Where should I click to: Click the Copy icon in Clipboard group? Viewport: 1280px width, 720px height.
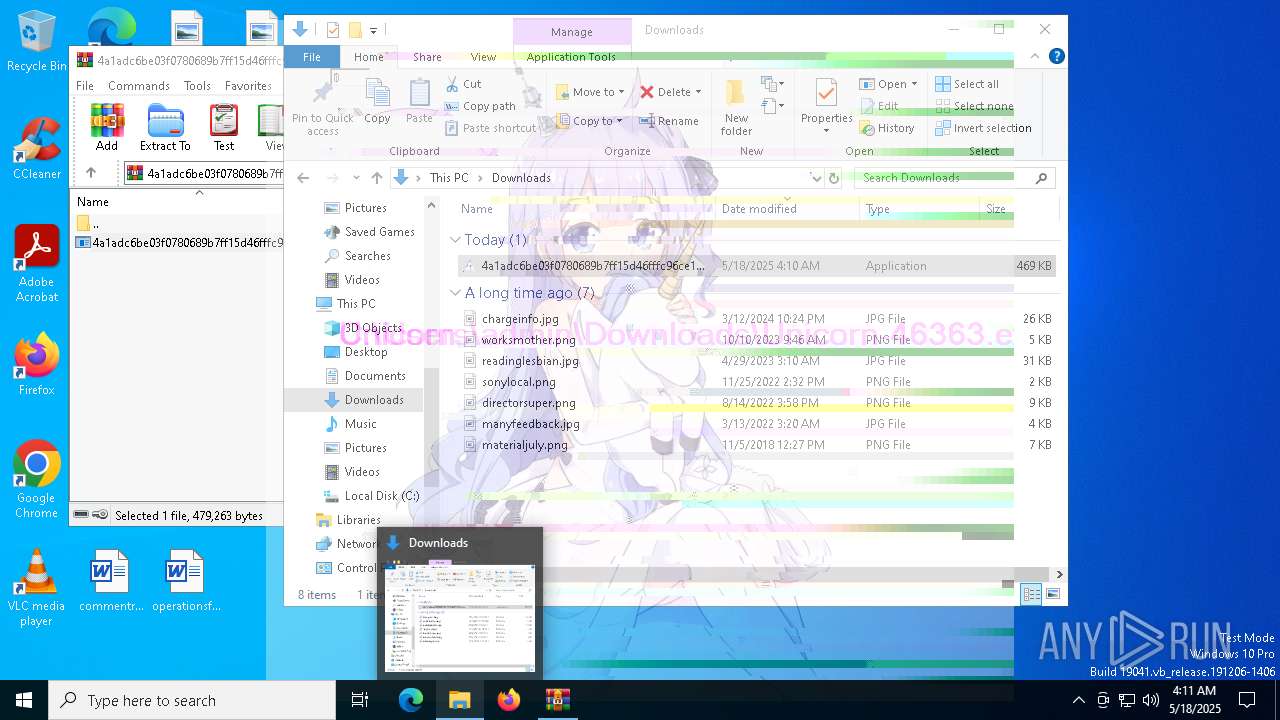(x=377, y=94)
